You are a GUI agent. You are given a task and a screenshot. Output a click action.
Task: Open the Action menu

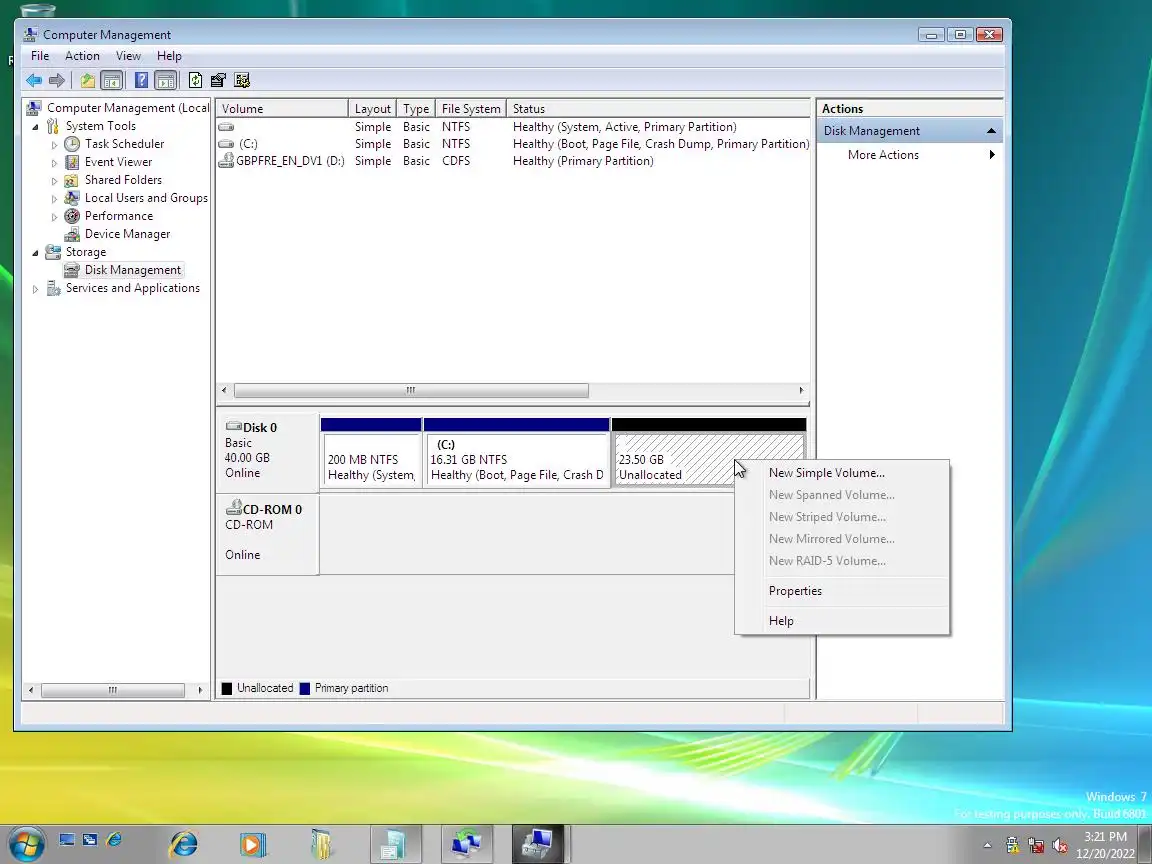(82, 56)
